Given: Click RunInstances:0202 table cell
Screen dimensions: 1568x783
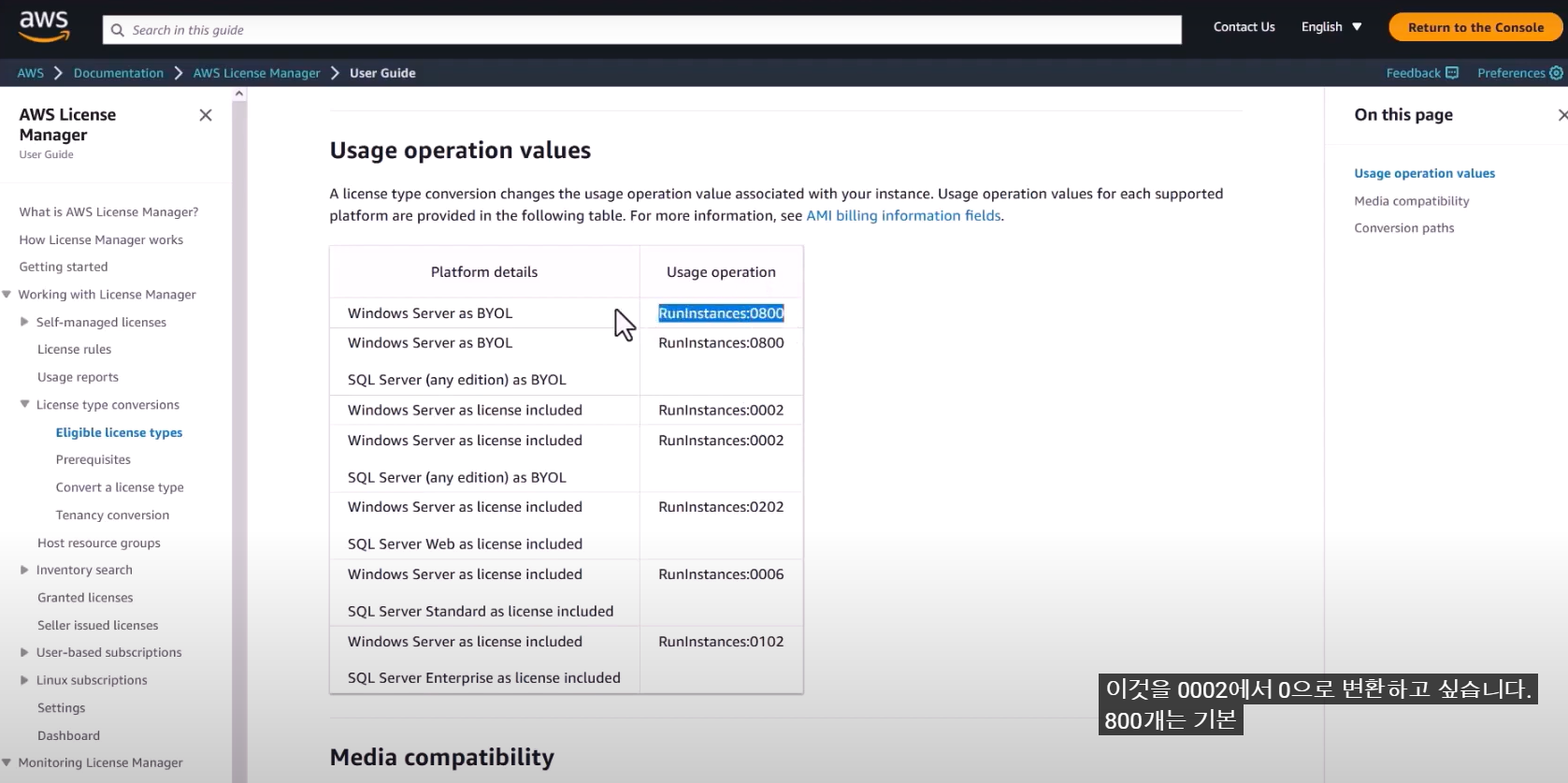Looking at the screenshot, I should (721, 507).
